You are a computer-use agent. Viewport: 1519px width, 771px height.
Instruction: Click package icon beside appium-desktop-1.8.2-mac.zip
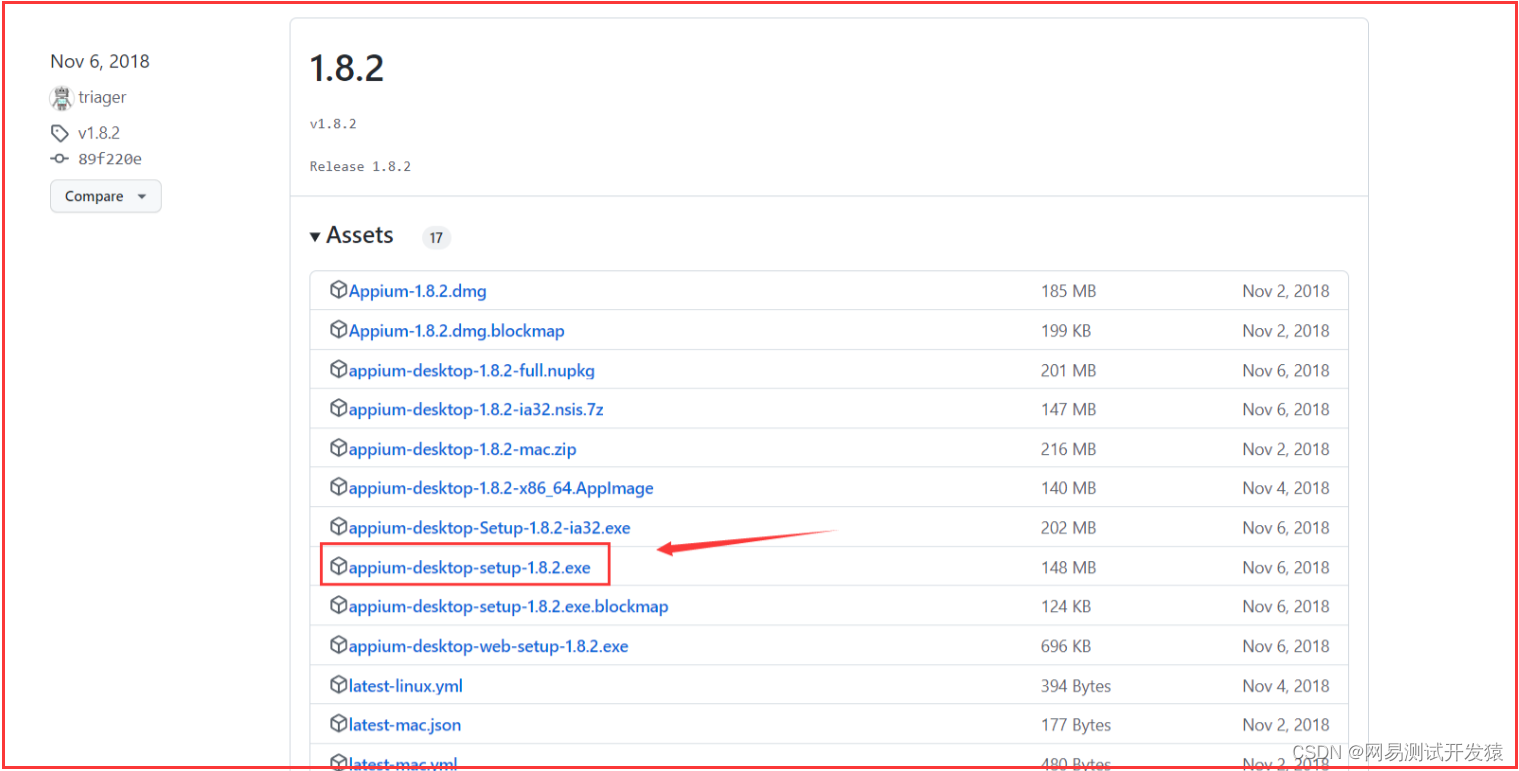(x=338, y=448)
